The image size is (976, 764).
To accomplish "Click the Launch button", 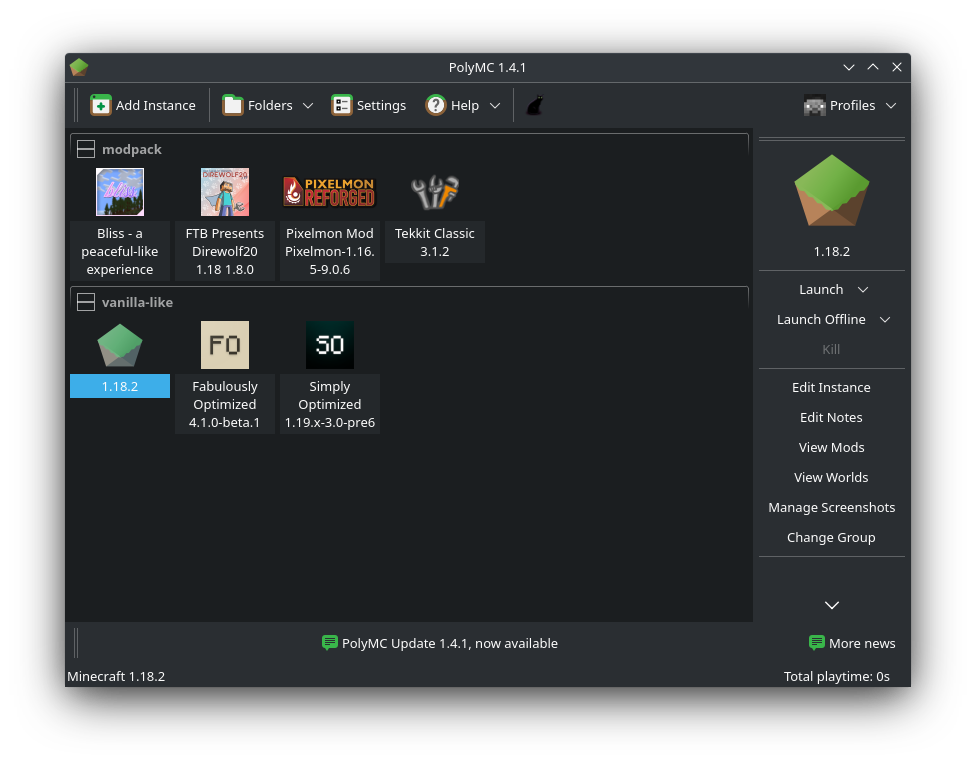I will pos(821,290).
